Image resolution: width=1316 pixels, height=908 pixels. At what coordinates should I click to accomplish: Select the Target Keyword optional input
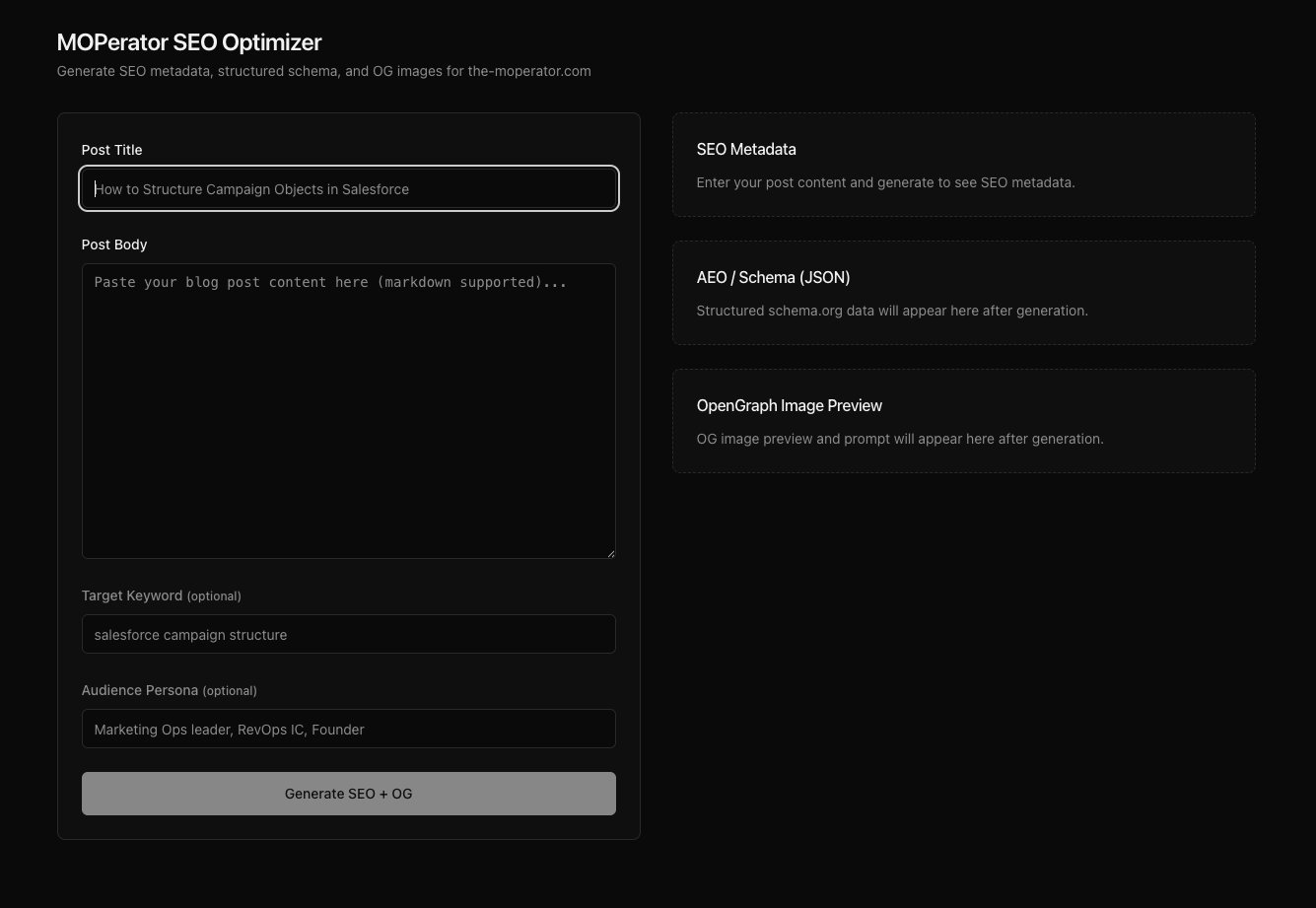tap(348, 634)
